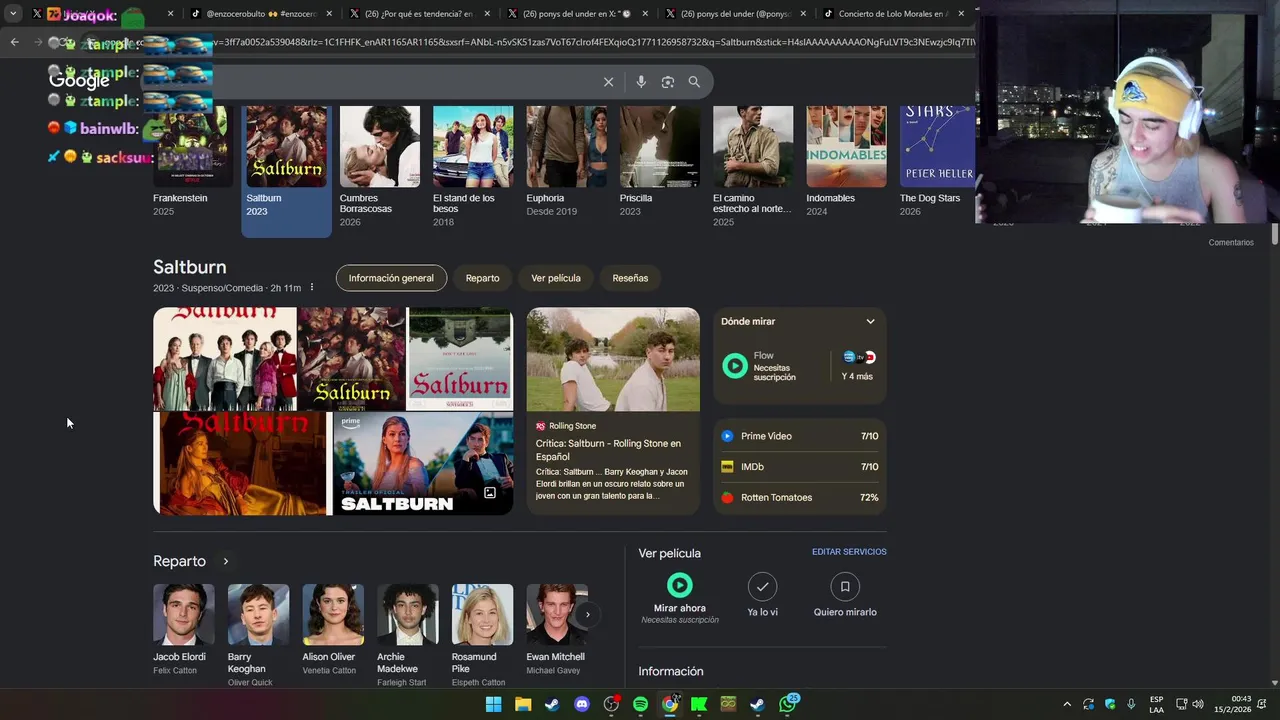The height and width of the screenshot is (720, 1280).
Task: Show more cast with carousel arrow
Action: coord(588,615)
